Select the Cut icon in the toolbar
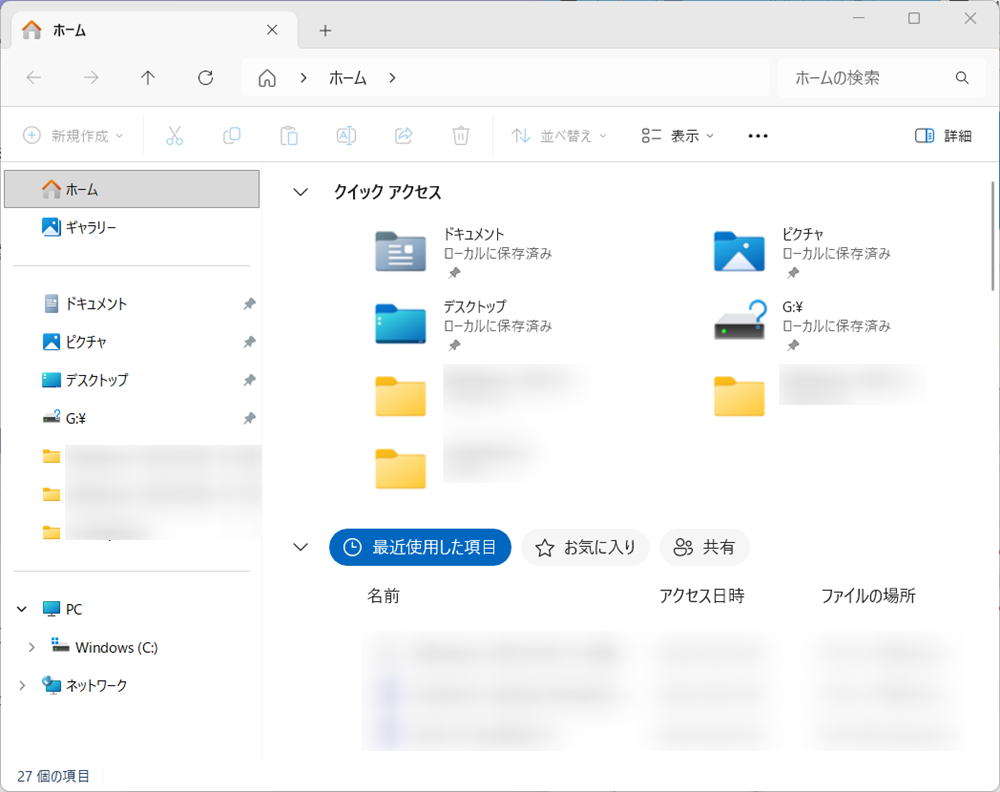This screenshot has width=1000, height=792. (x=174, y=135)
